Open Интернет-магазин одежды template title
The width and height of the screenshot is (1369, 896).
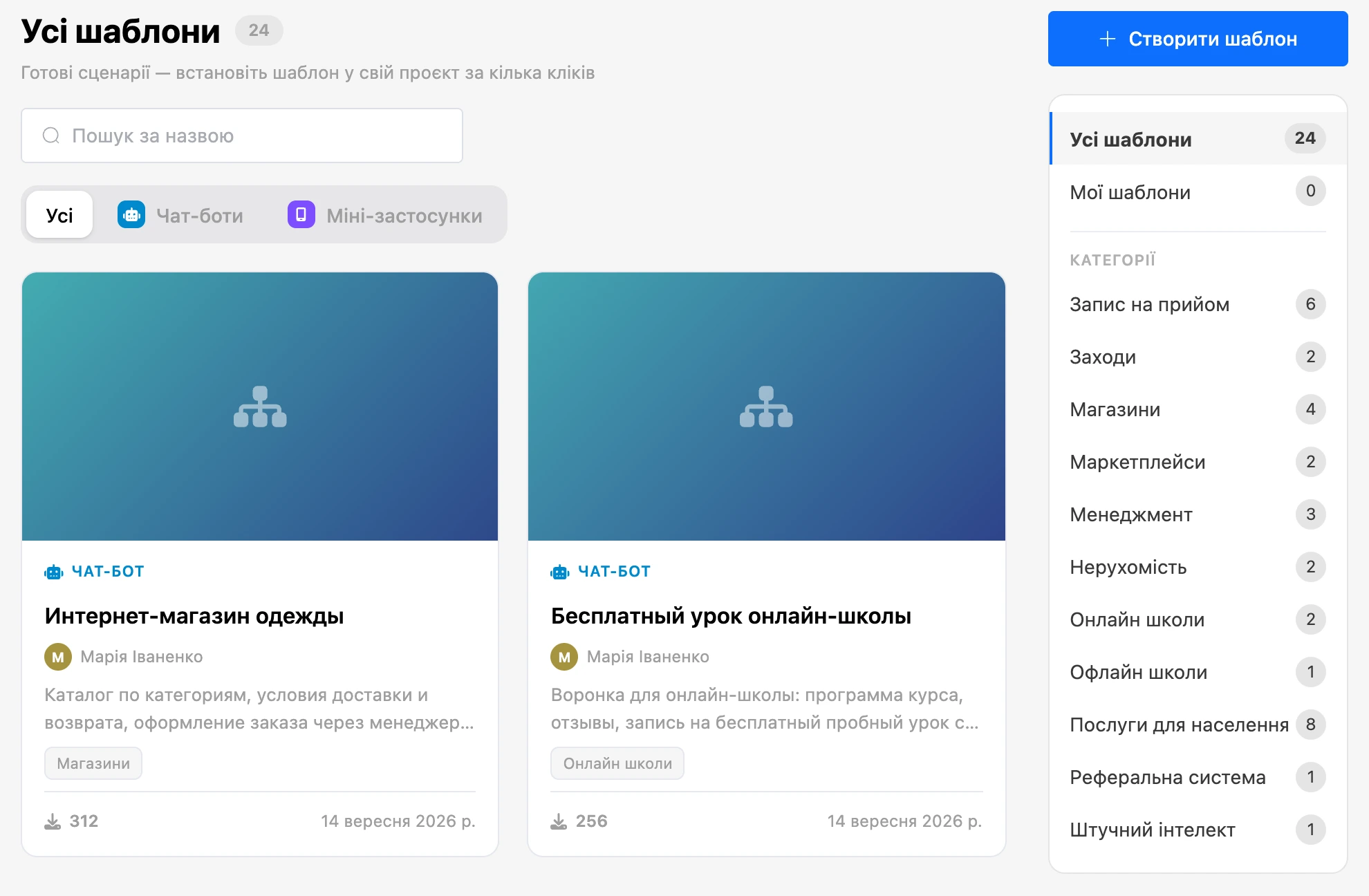pos(194,616)
